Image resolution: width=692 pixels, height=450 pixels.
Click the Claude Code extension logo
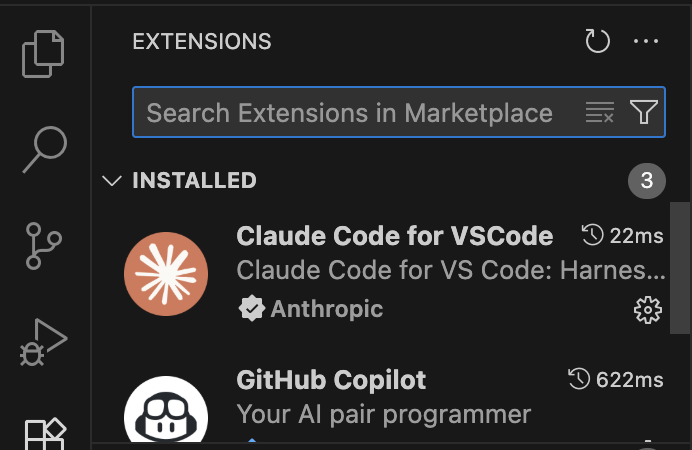click(x=166, y=273)
